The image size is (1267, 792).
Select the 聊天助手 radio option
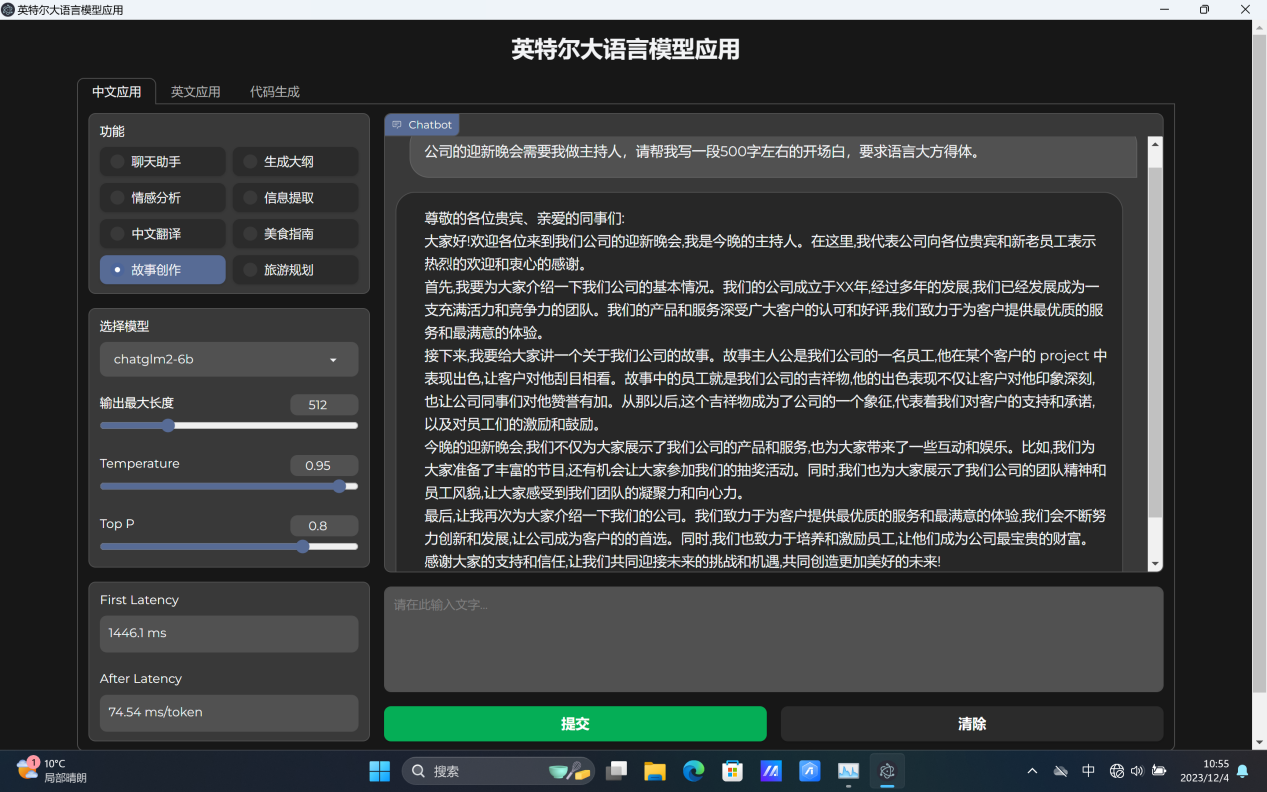(162, 162)
